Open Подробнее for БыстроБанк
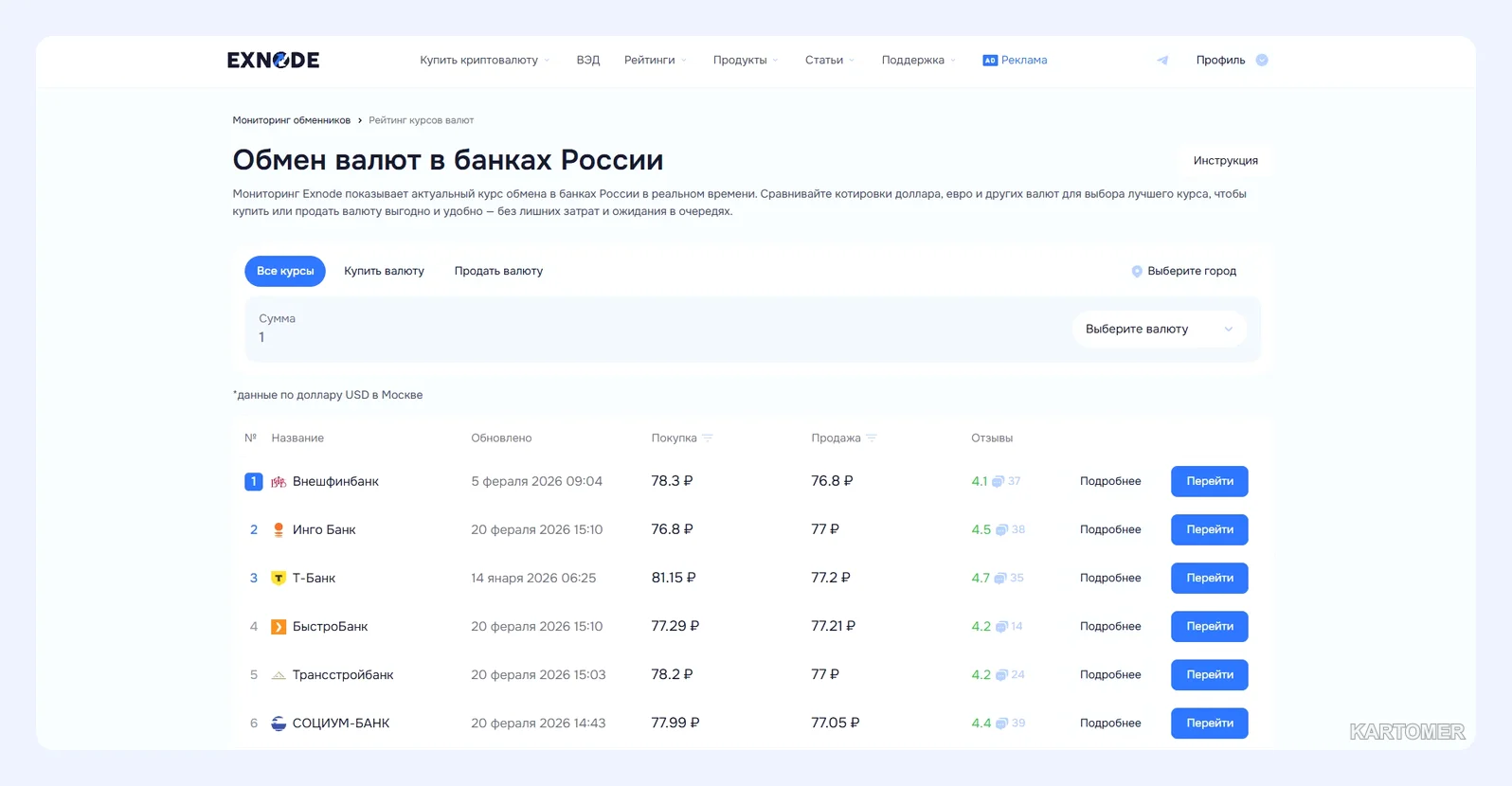This screenshot has height=786, width=1512. [1110, 626]
